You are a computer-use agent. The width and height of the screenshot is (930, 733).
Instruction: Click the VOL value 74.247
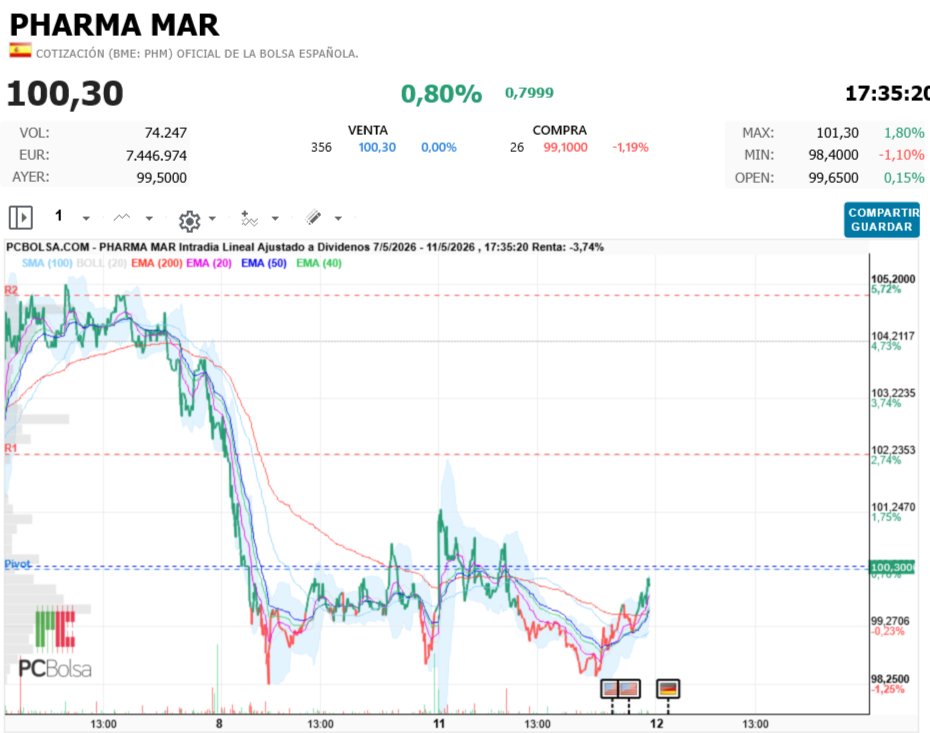click(x=165, y=133)
